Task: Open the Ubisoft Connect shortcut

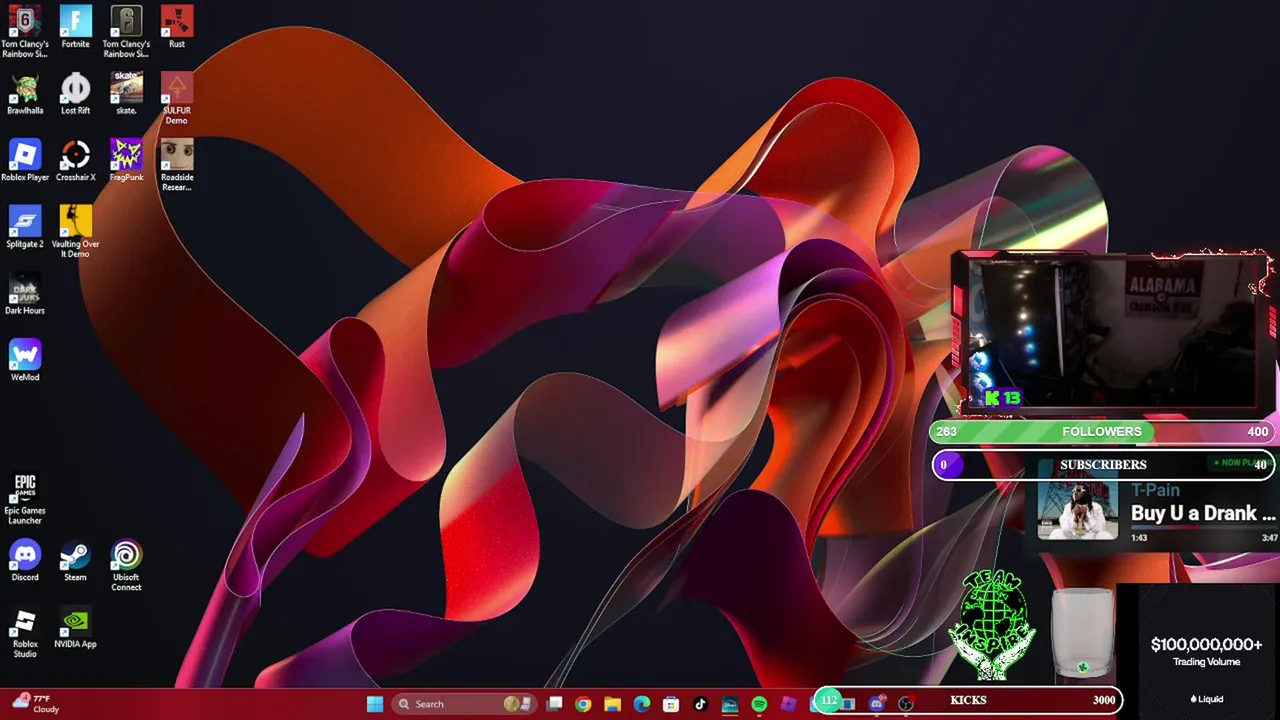Action: (x=126, y=566)
